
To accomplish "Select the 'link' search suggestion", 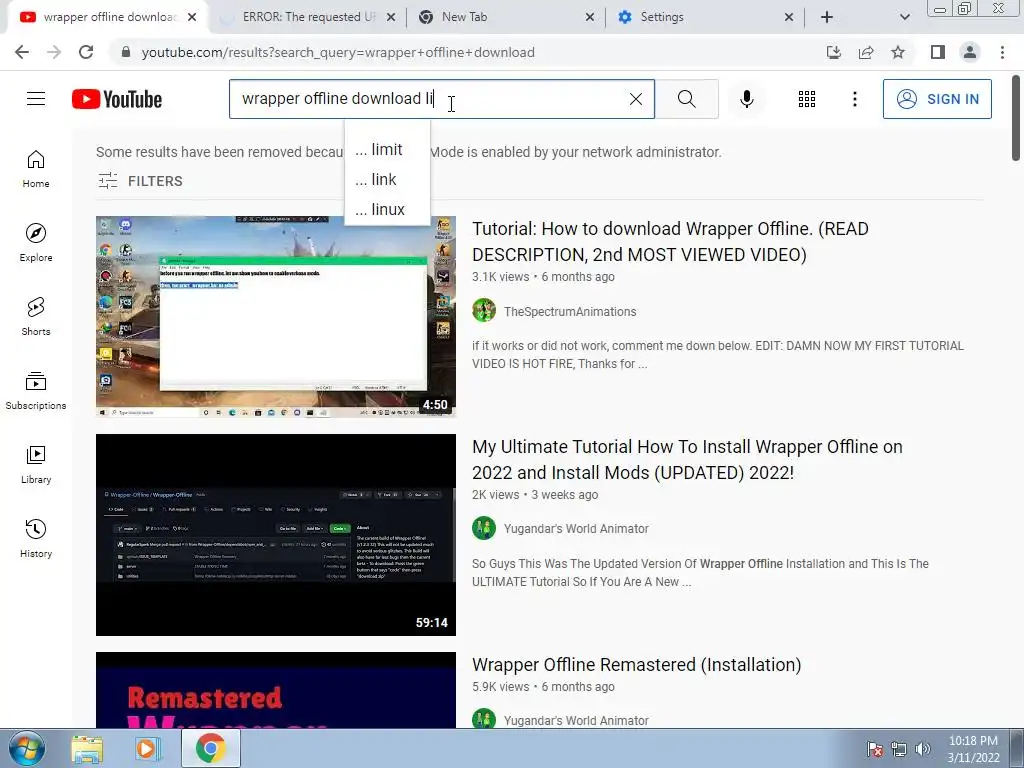I will click(x=387, y=180).
